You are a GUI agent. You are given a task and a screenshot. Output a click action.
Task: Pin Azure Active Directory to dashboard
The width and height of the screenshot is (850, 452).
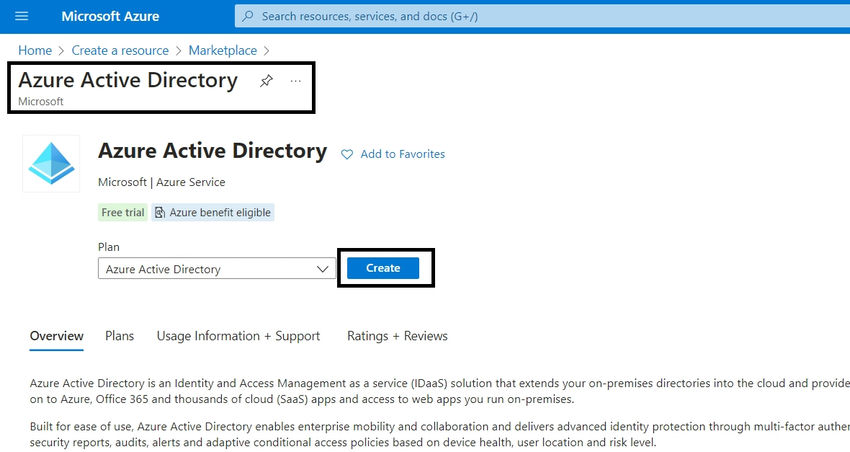coord(266,81)
